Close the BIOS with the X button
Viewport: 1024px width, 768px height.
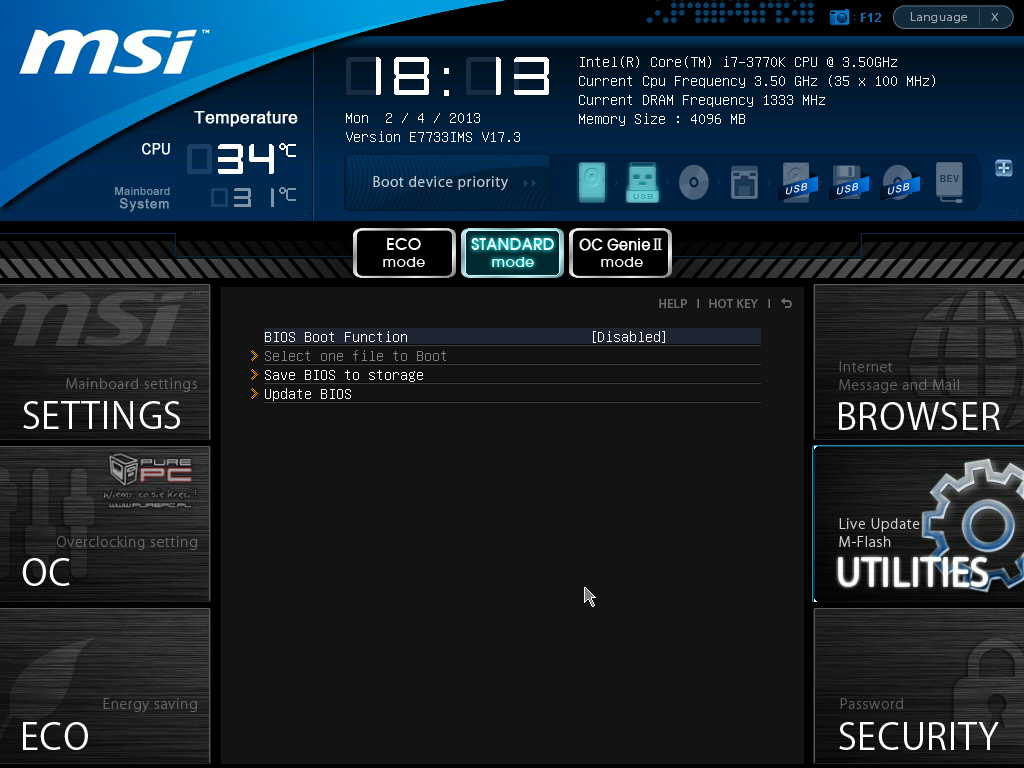(x=995, y=17)
